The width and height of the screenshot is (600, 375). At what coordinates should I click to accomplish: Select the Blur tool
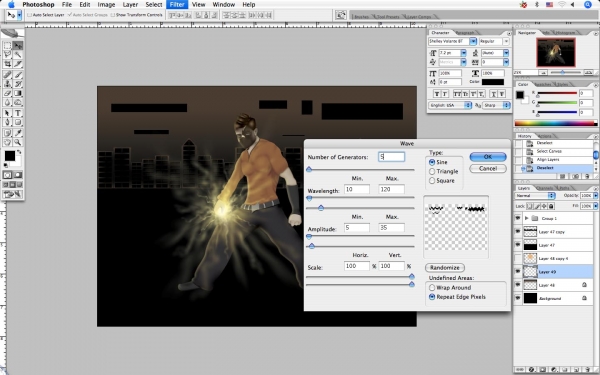click(7, 102)
